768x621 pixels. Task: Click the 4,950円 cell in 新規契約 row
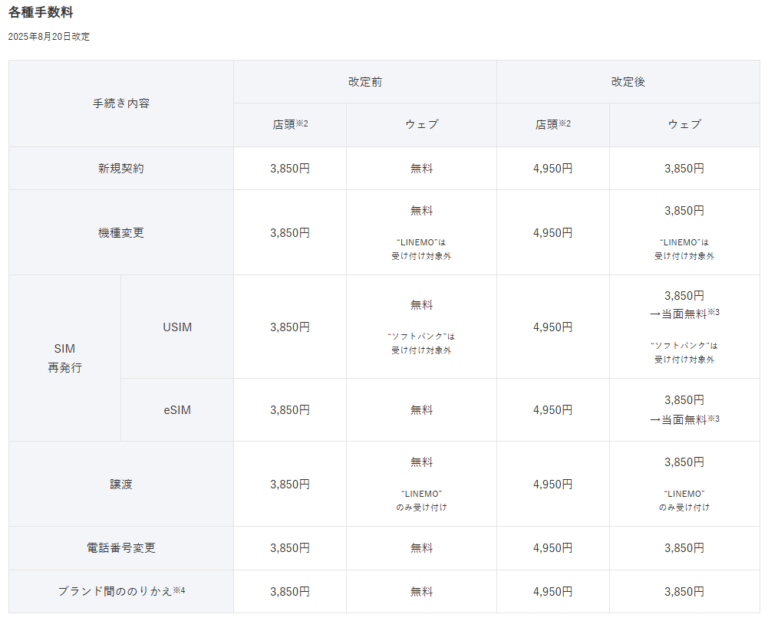(553, 168)
